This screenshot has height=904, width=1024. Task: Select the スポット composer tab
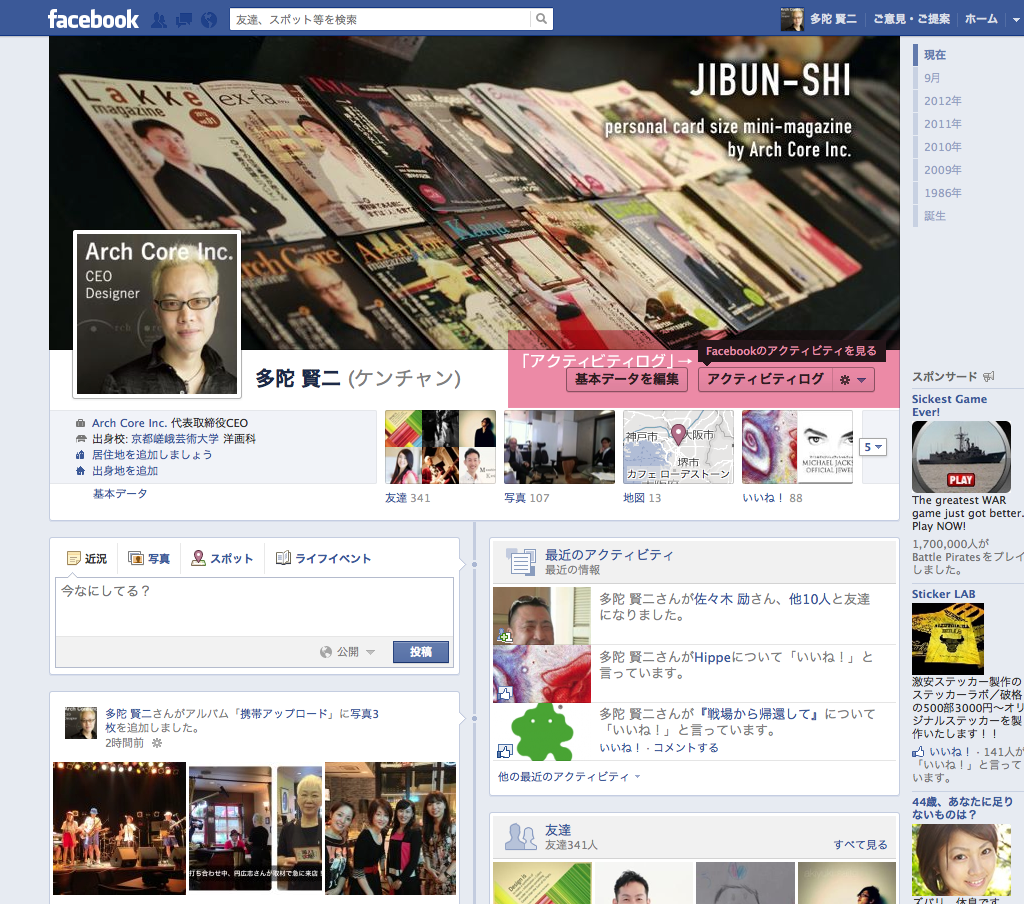(x=222, y=558)
